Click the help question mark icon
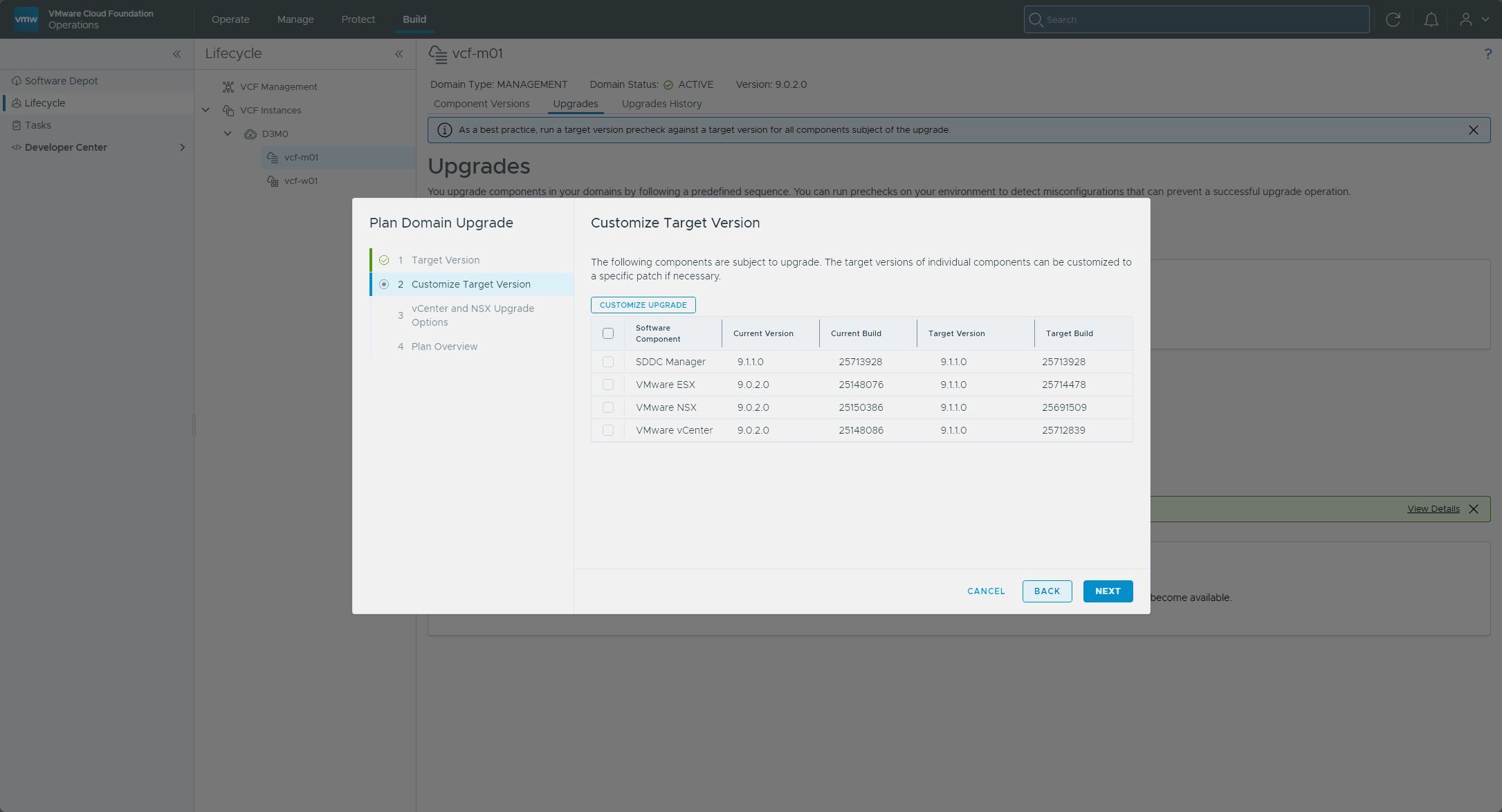1502x812 pixels. (1488, 54)
